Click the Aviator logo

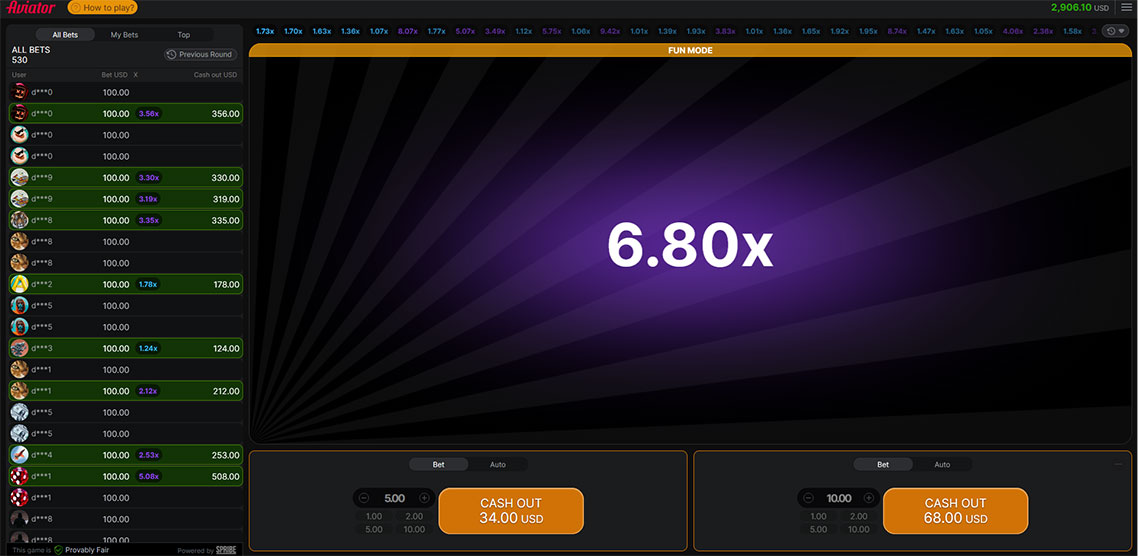(x=31, y=8)
